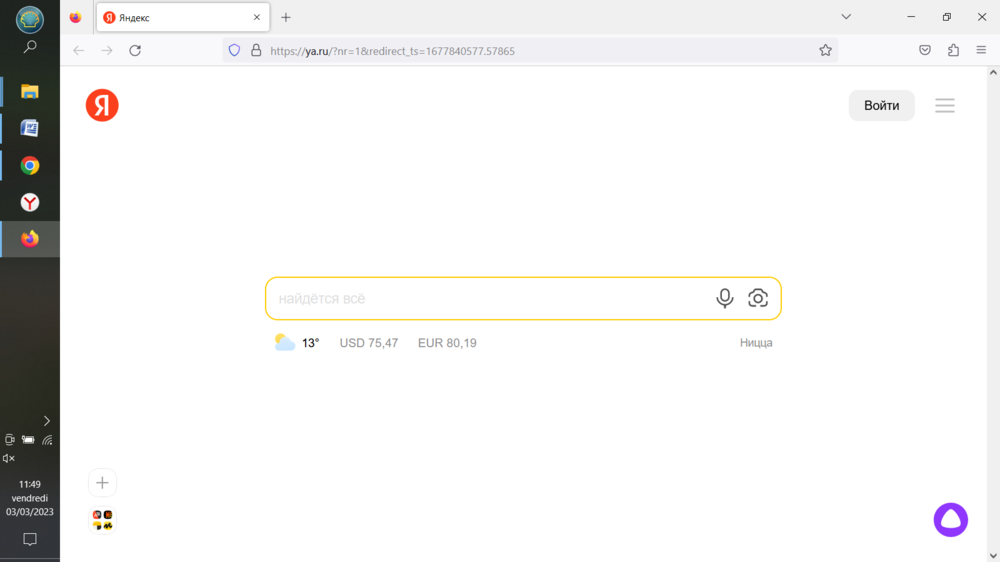Image resolution: width=1000 pixels, height=562 pixels.
Task: Select the Яндекс browser tab
Action: tap(180, 17)
